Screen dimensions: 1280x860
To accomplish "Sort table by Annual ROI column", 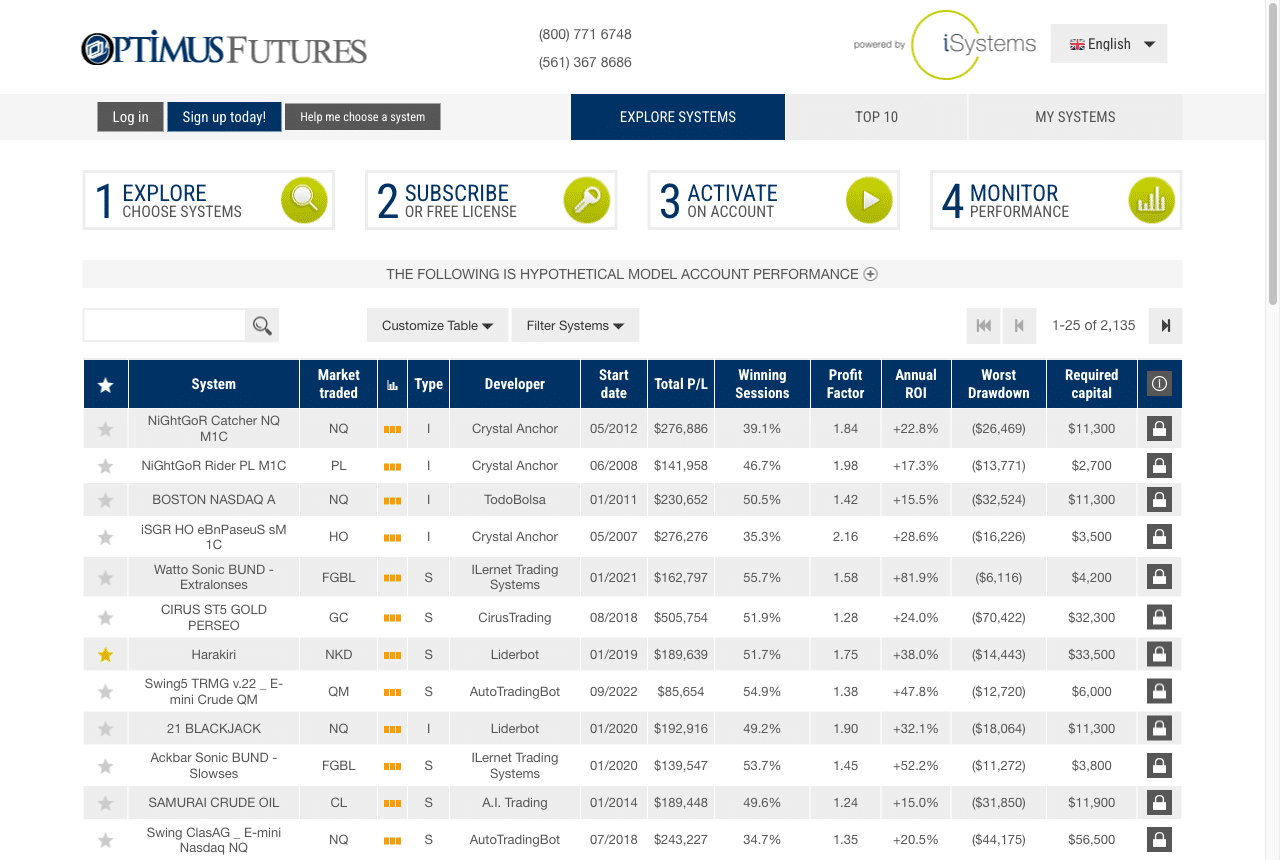I will (x=916, y=384).
